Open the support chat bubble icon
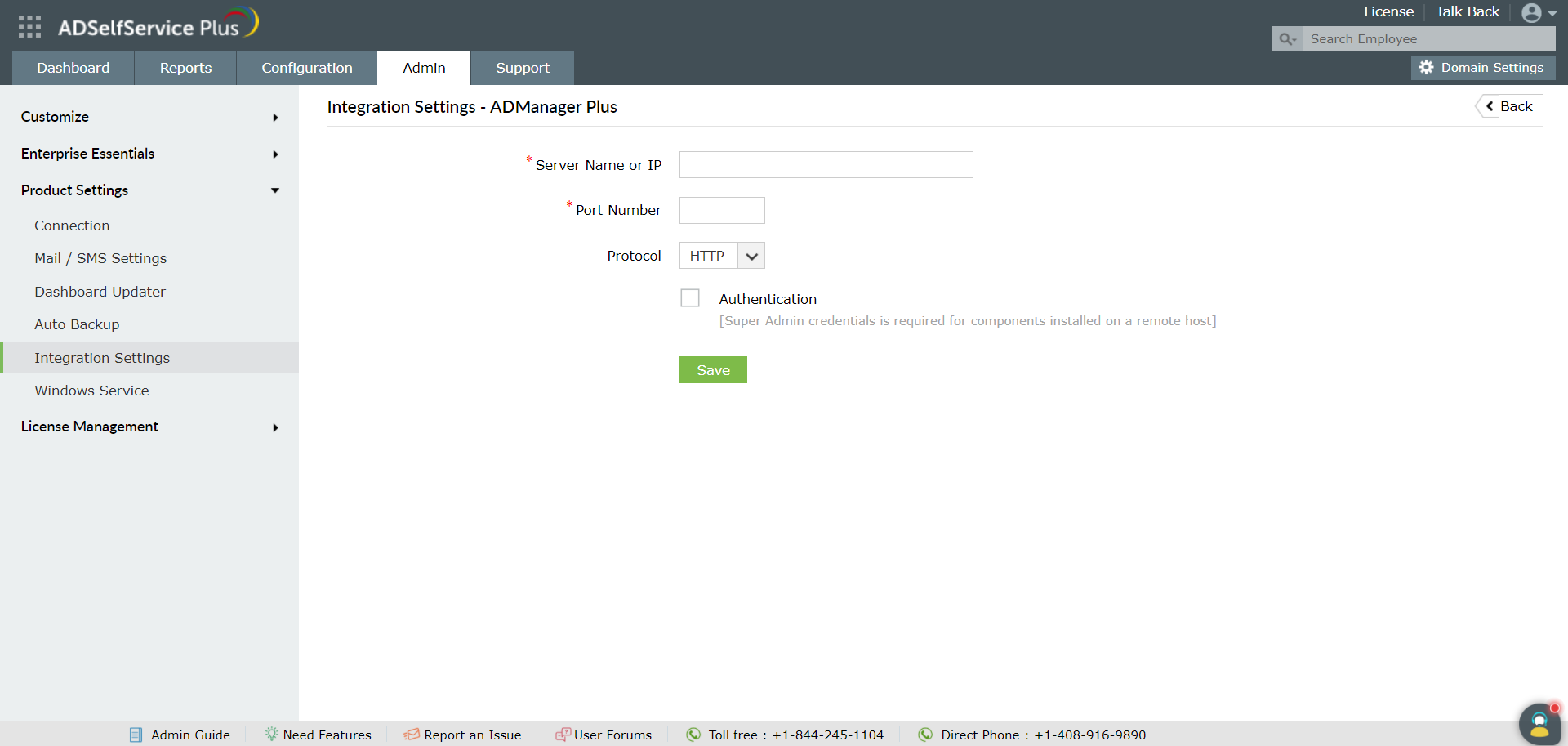 tap(1539, 722)
